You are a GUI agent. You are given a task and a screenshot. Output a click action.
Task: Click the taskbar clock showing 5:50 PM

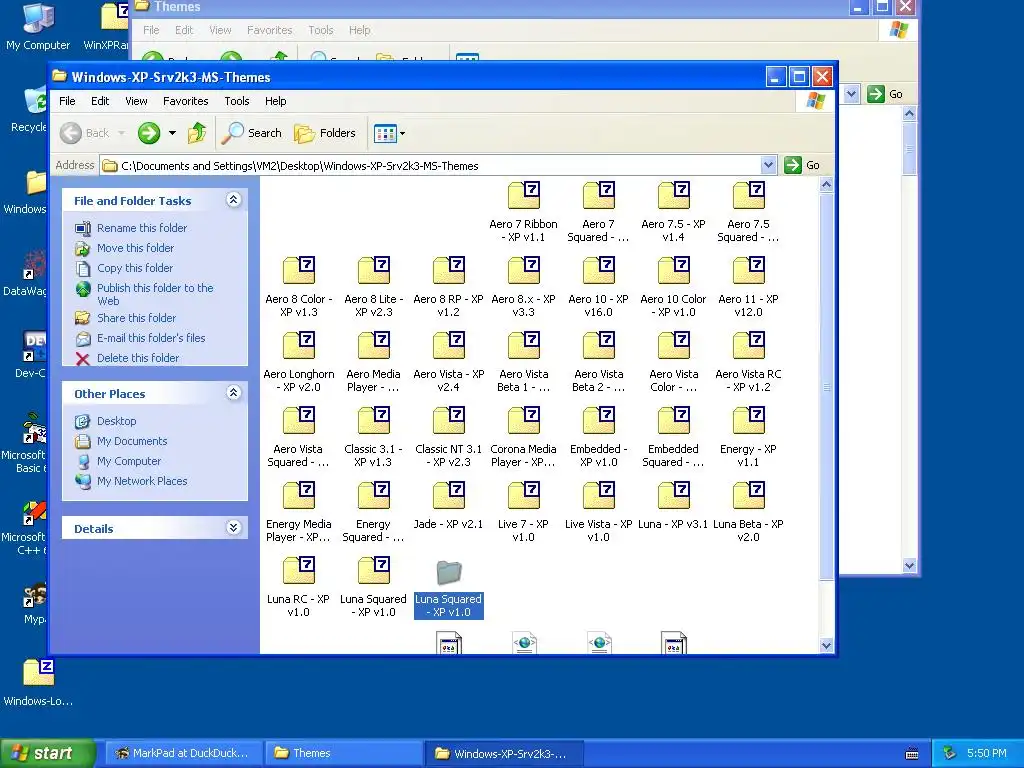(986, 753)
